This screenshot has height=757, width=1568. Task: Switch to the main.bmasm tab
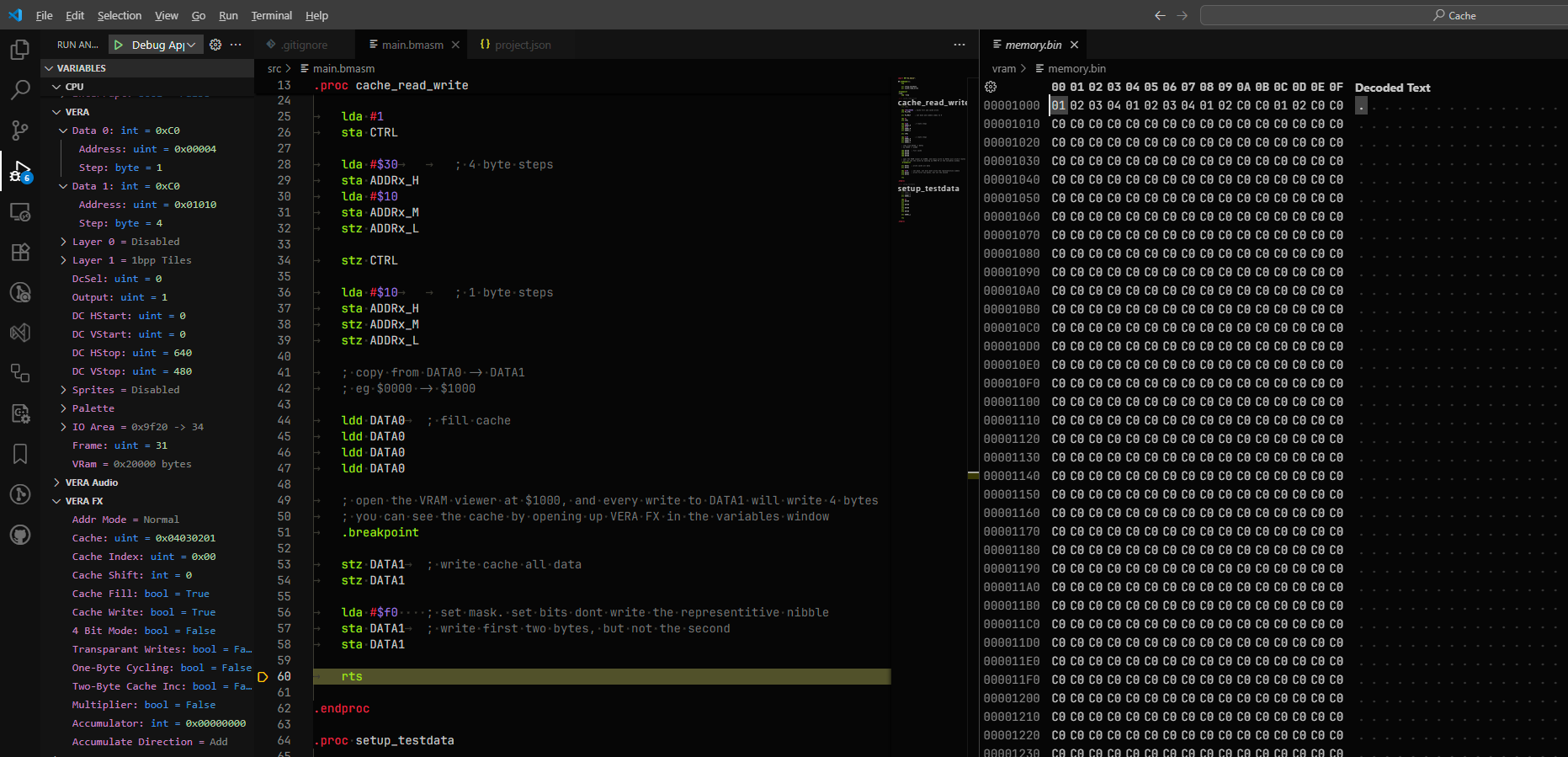412,45
